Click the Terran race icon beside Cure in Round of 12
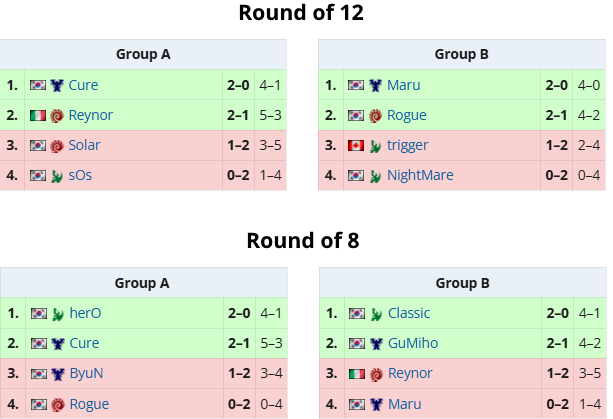The height and width of the screenshot is (419, 613). pos(57,85)
